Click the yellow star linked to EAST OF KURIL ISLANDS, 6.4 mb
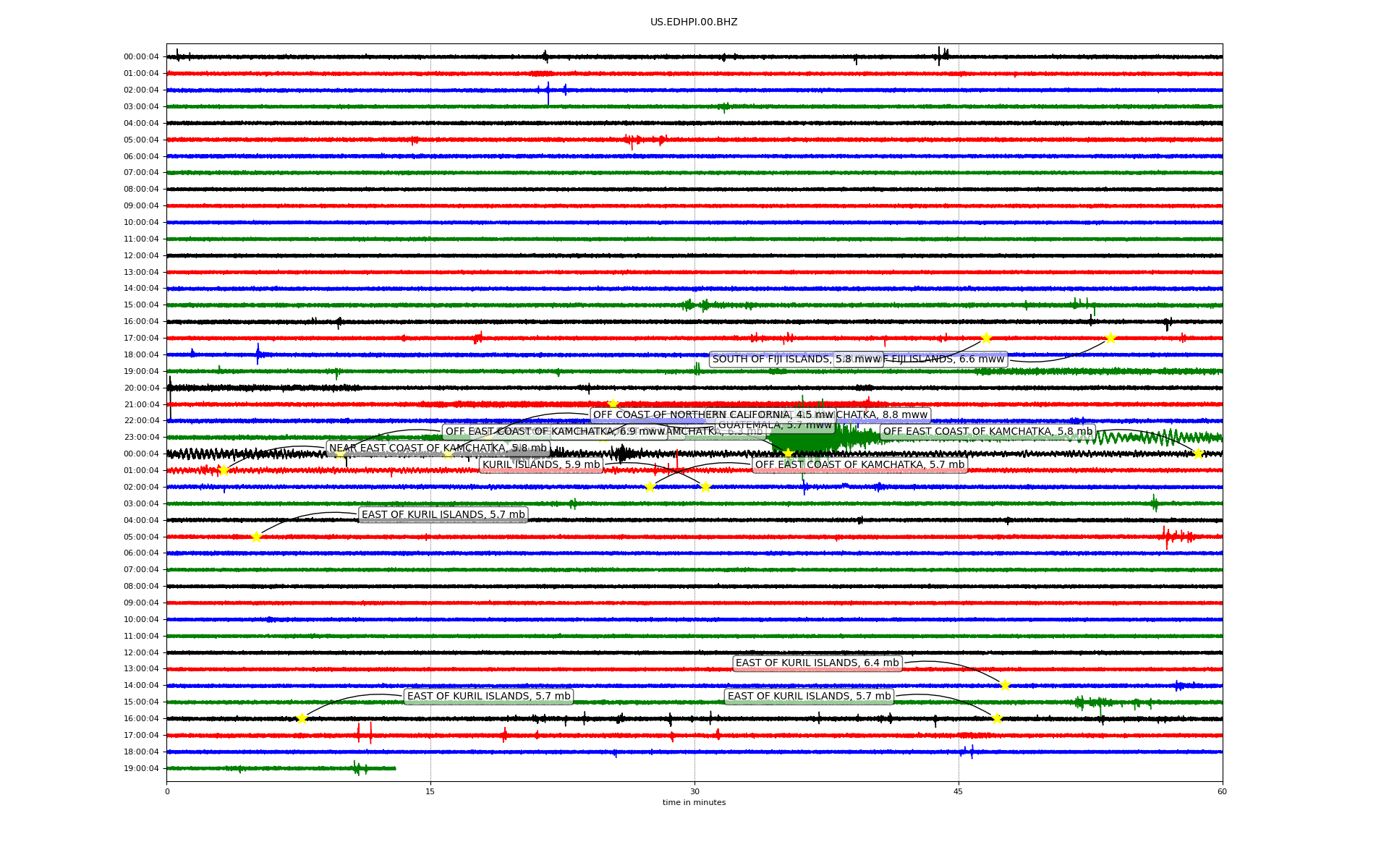 click(x=1005, y=685)
